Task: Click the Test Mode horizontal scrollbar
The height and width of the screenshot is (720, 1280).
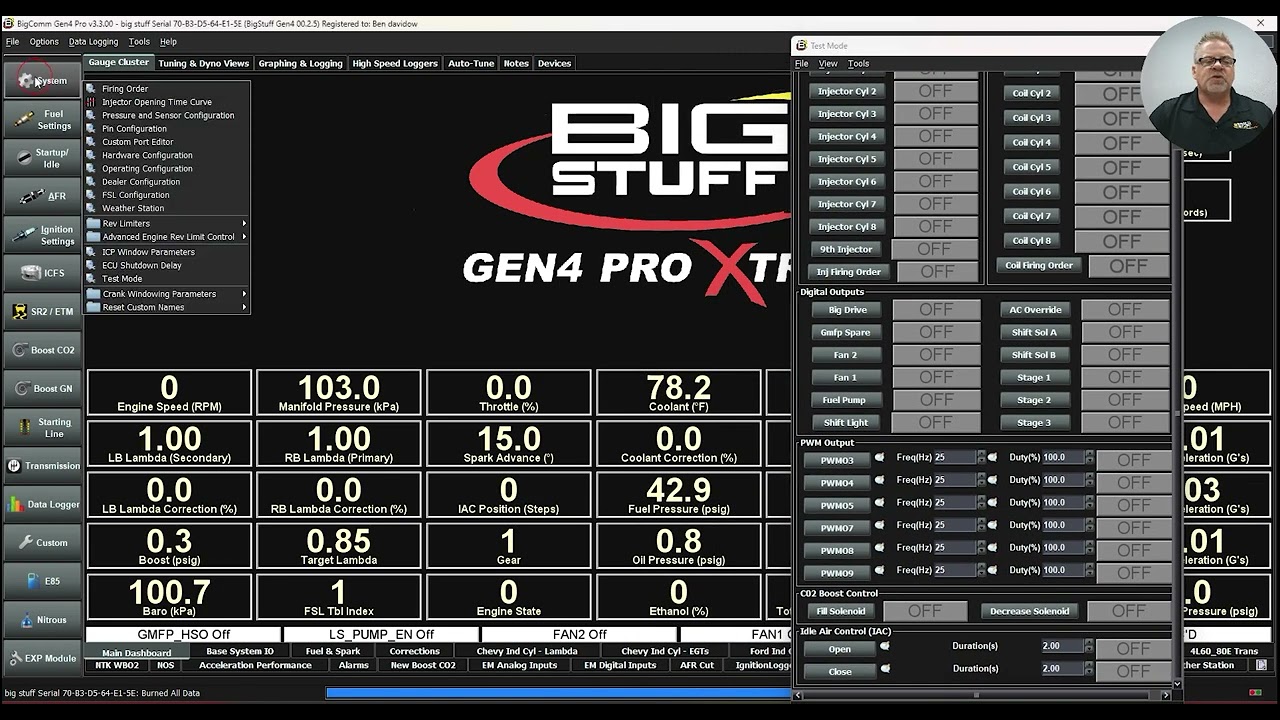Action: [x=983, y=694]
